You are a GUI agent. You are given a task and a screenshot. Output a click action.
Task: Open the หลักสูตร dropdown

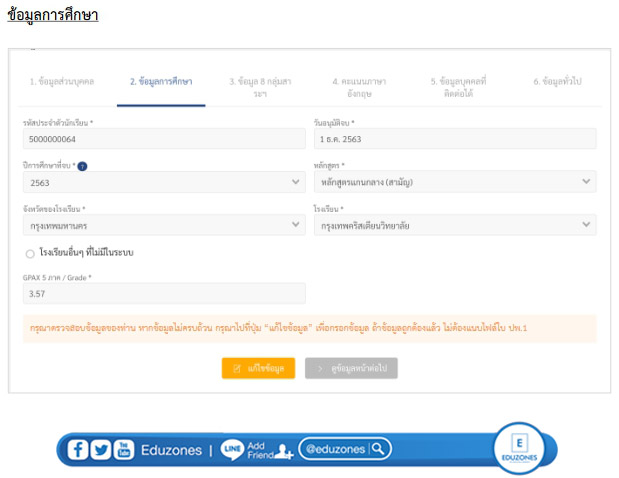(455, 182)
